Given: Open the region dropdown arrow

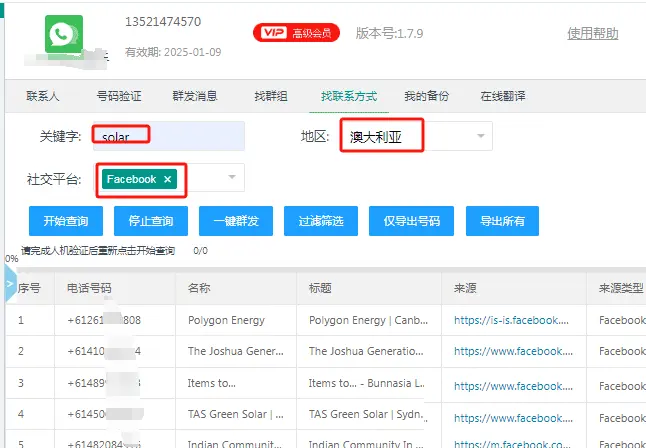Looking at the screenshot, I should pyautogui.click(x=481, y=135).
